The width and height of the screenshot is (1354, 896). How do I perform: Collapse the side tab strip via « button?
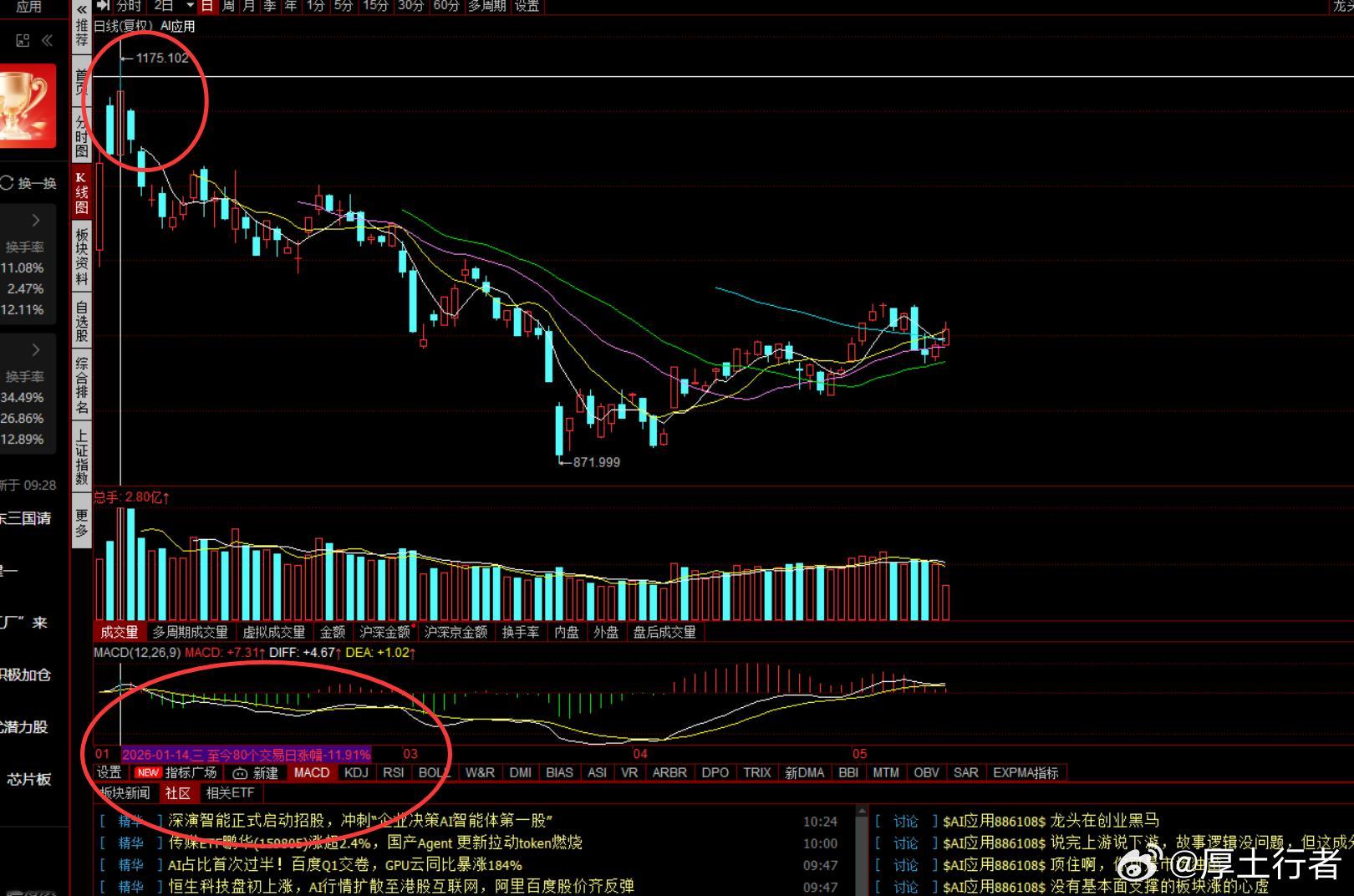point(82,9)
